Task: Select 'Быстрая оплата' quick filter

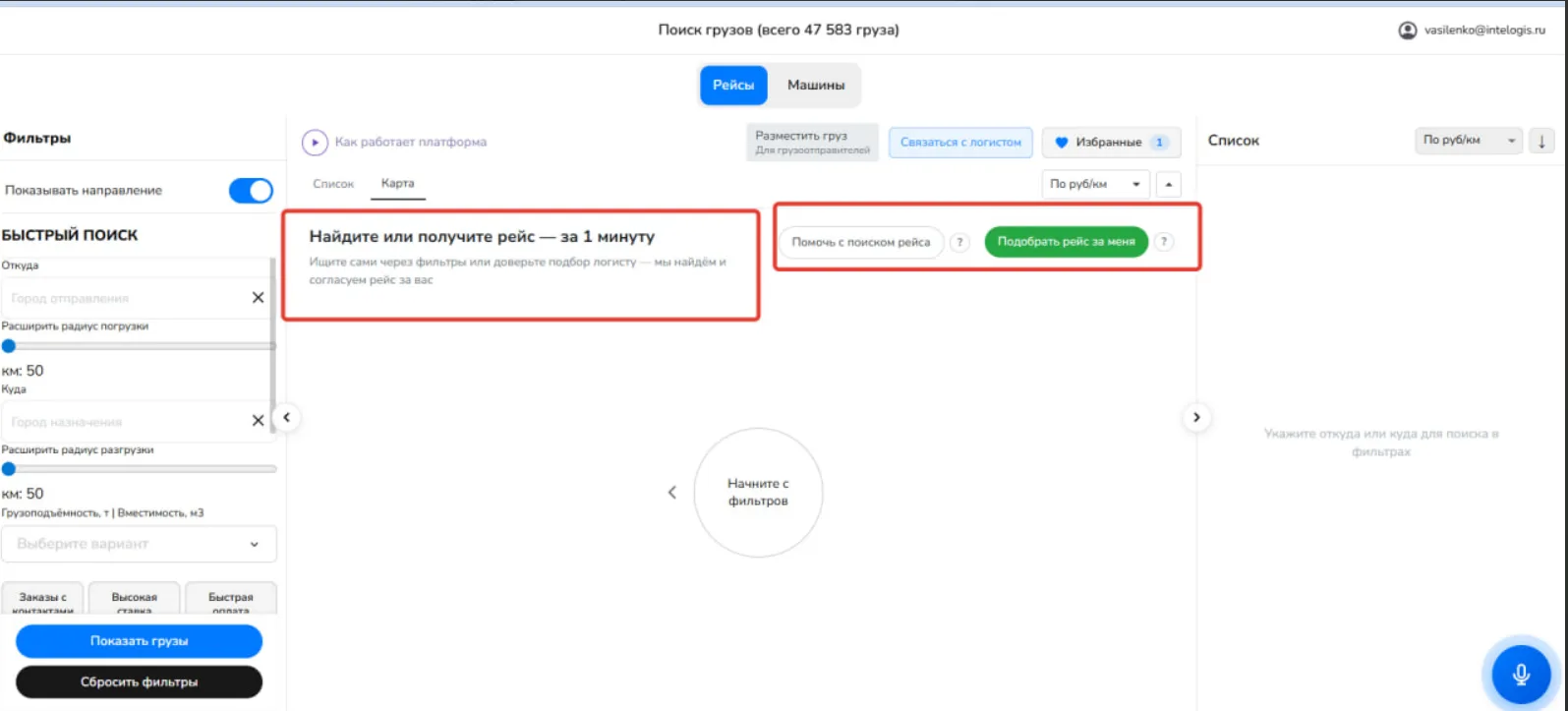Action: (x=231, y=599)
